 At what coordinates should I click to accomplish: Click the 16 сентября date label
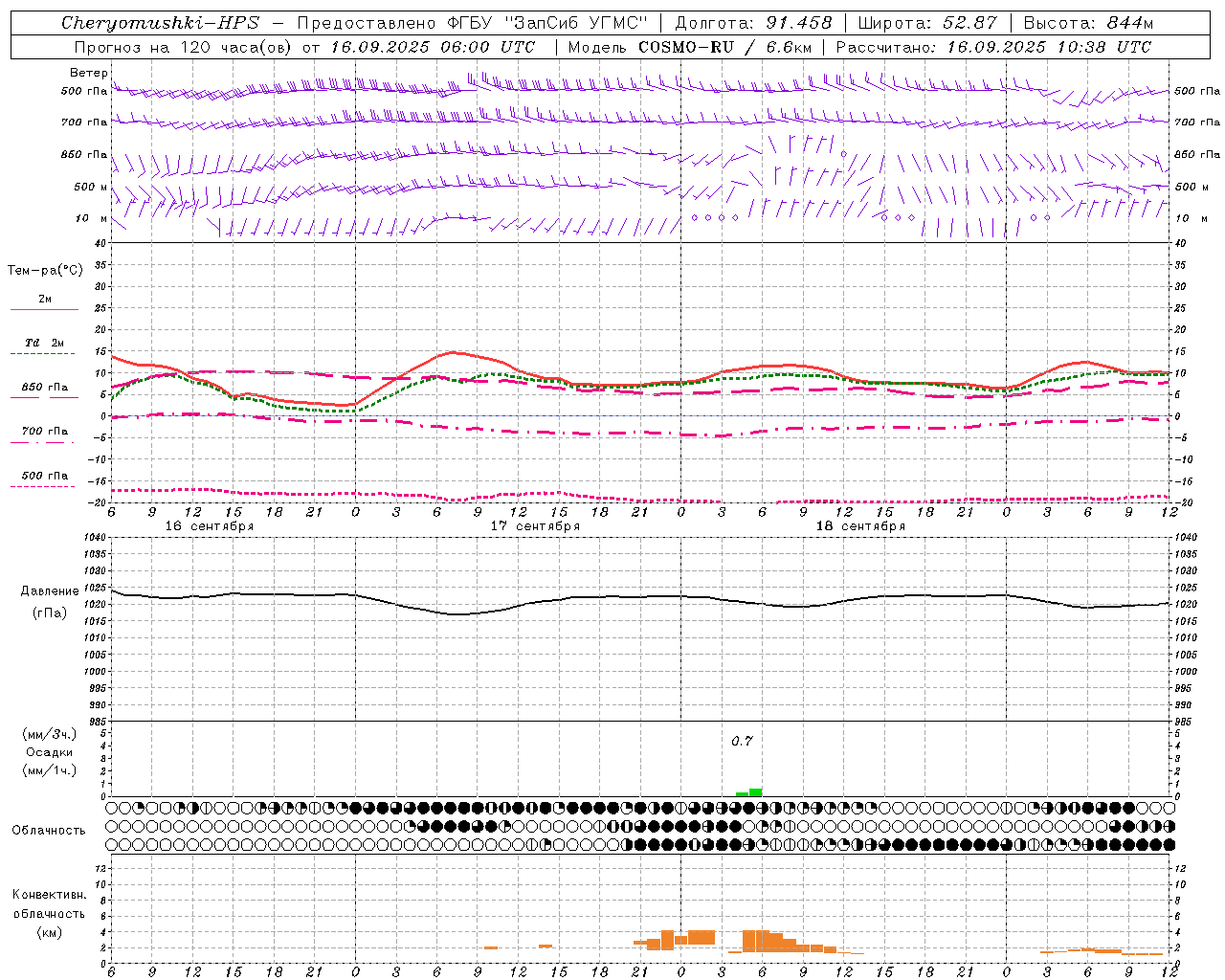[210, 526]
